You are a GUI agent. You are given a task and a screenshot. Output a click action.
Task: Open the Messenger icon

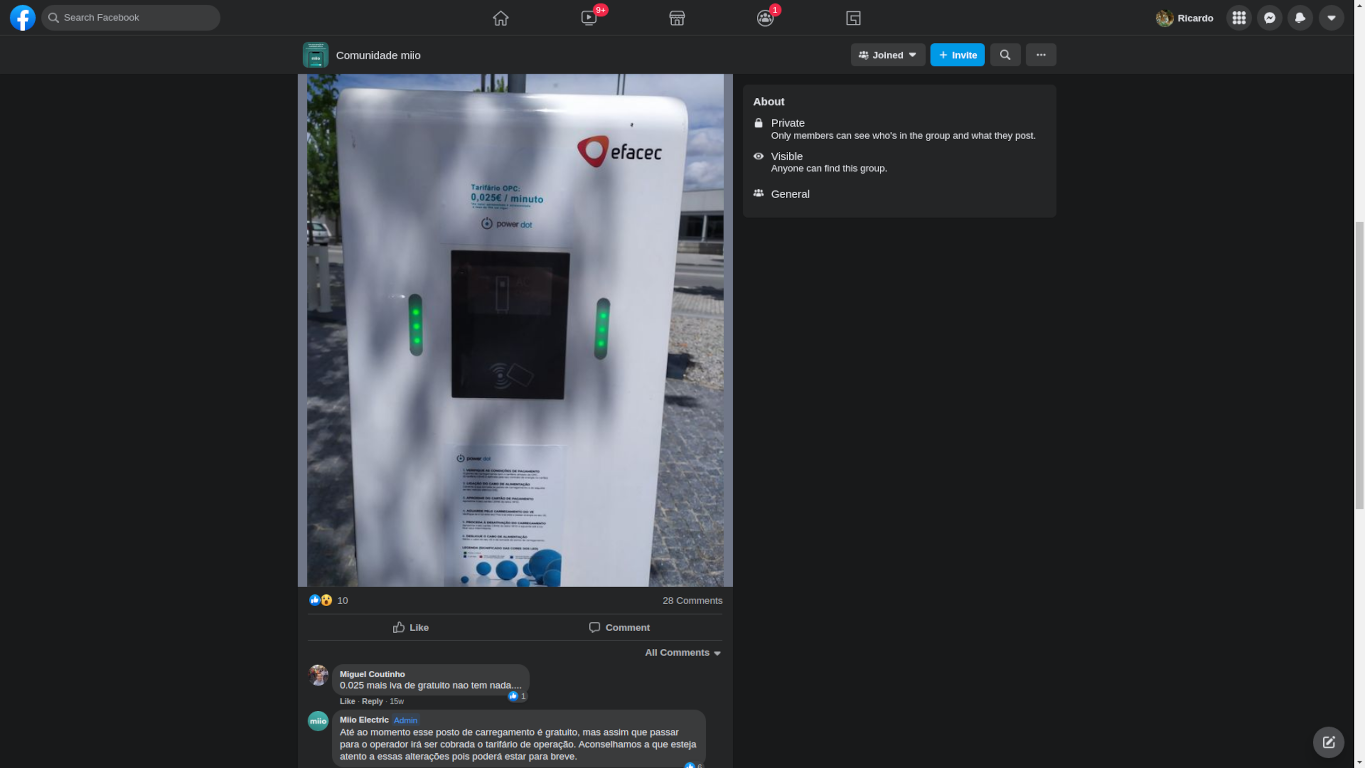(x=1269, y=18)
